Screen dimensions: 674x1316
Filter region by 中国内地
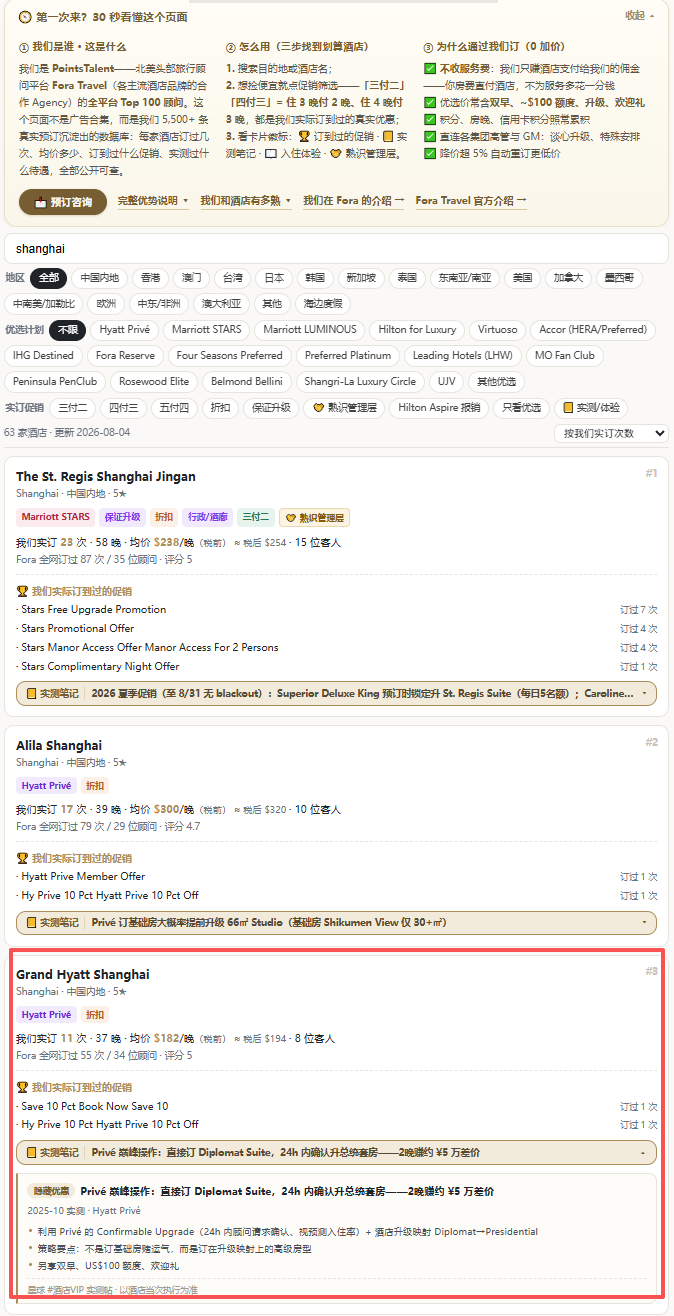[100, 277]
